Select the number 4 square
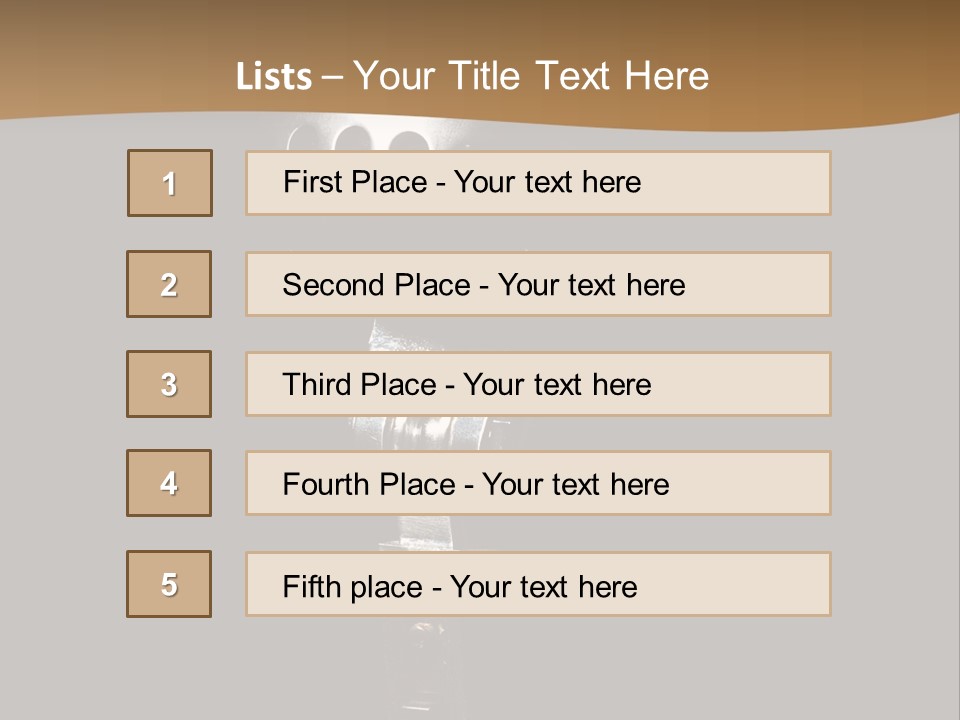This screenshot has width=960, height=720. tap(169, 483)
